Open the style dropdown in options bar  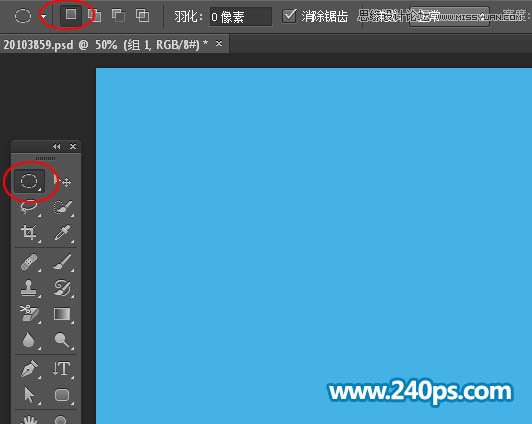(x=449, y=17)
